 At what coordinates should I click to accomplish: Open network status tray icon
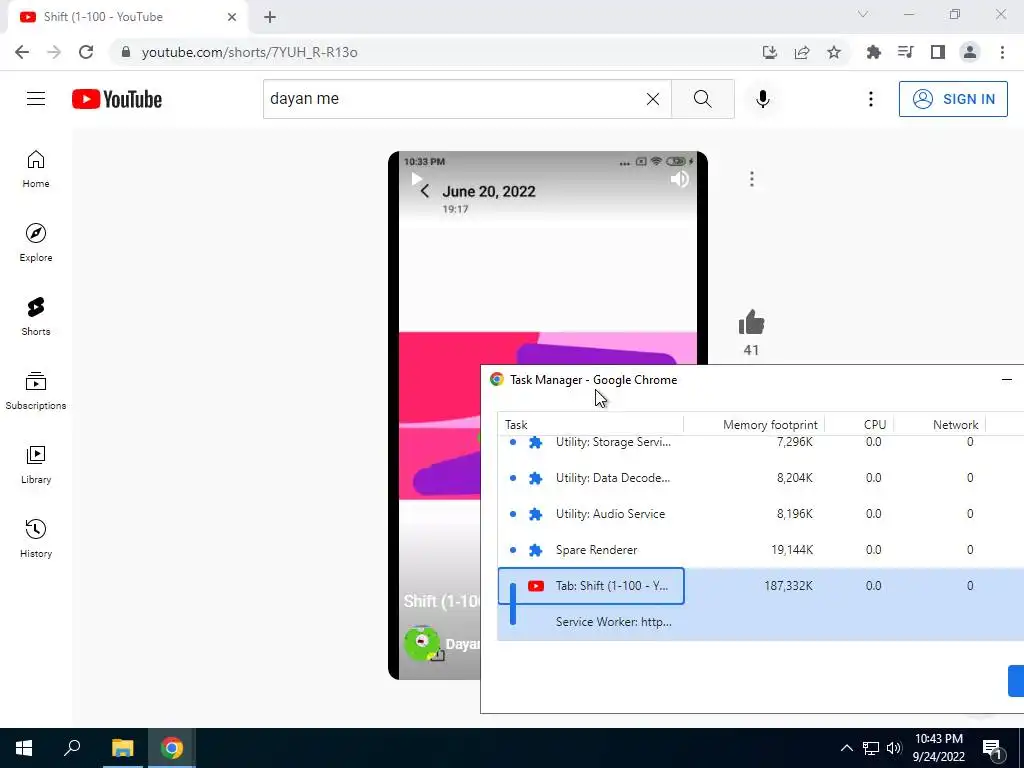(x=871, y=748)
